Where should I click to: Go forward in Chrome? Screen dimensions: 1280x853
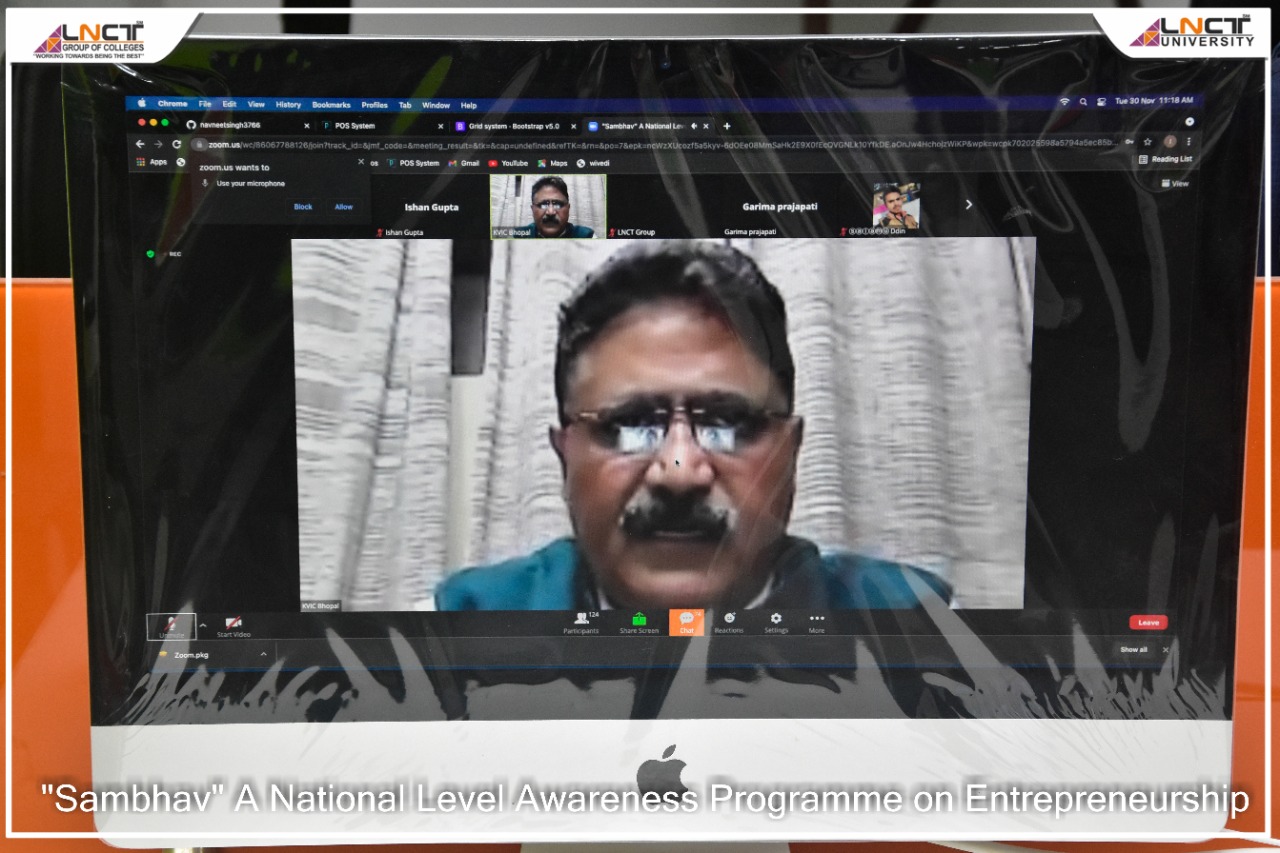[x=158, y=144]
